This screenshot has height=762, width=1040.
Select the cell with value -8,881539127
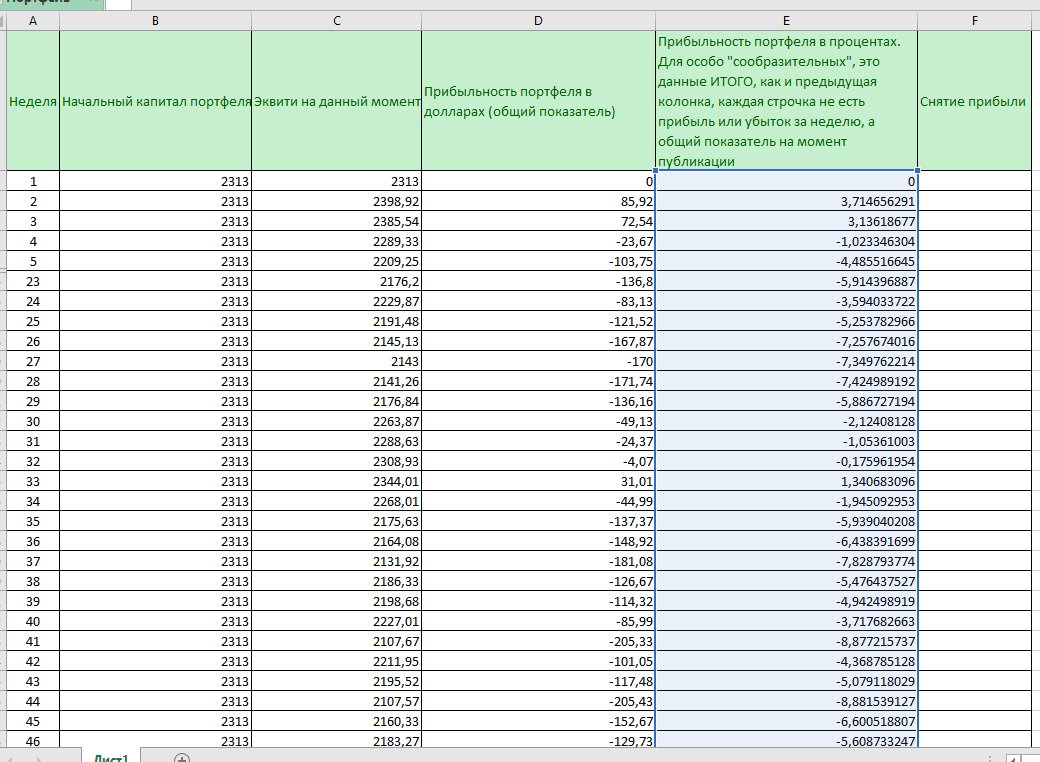786,701
